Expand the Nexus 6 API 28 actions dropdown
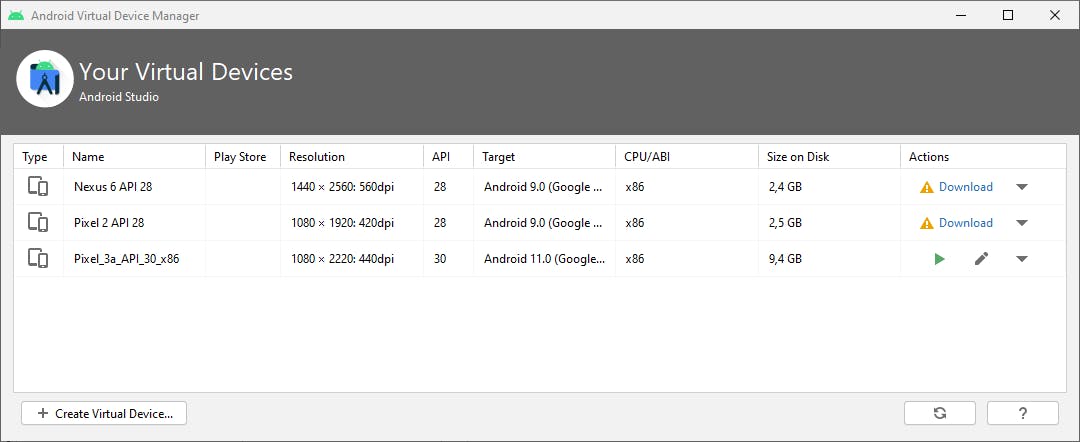The height and width of the screenshot is (442, 1080). (1021, 187)
